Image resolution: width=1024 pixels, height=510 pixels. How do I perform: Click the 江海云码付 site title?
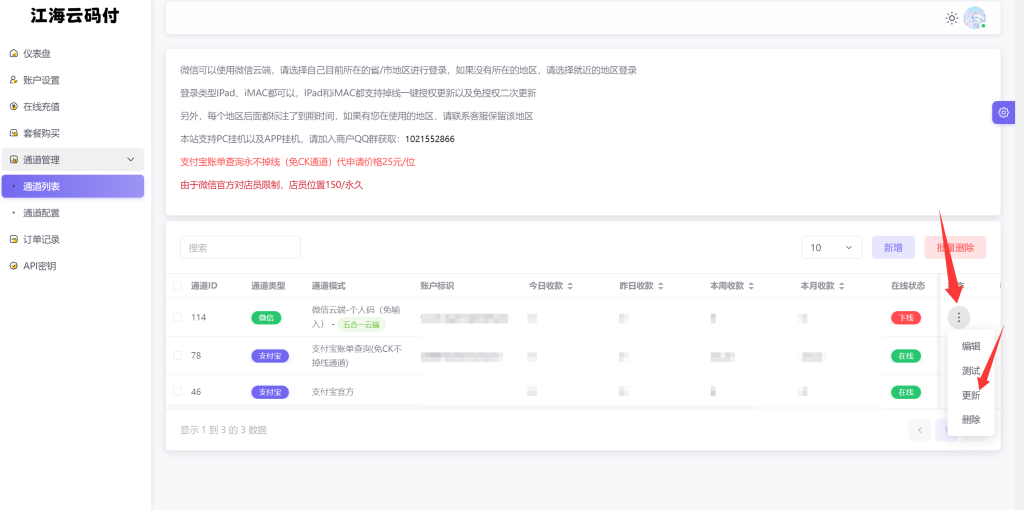point(75,16)
